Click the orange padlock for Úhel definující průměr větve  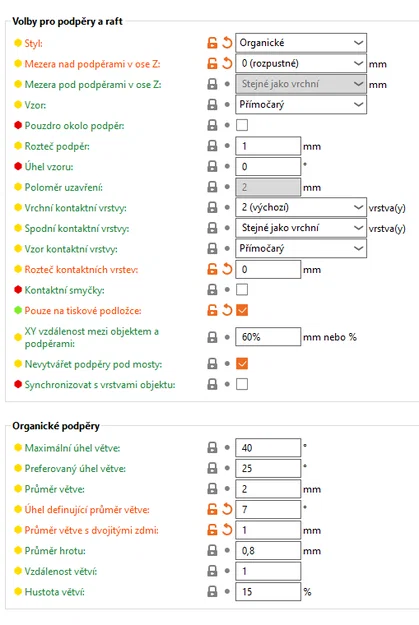[212, 509]
